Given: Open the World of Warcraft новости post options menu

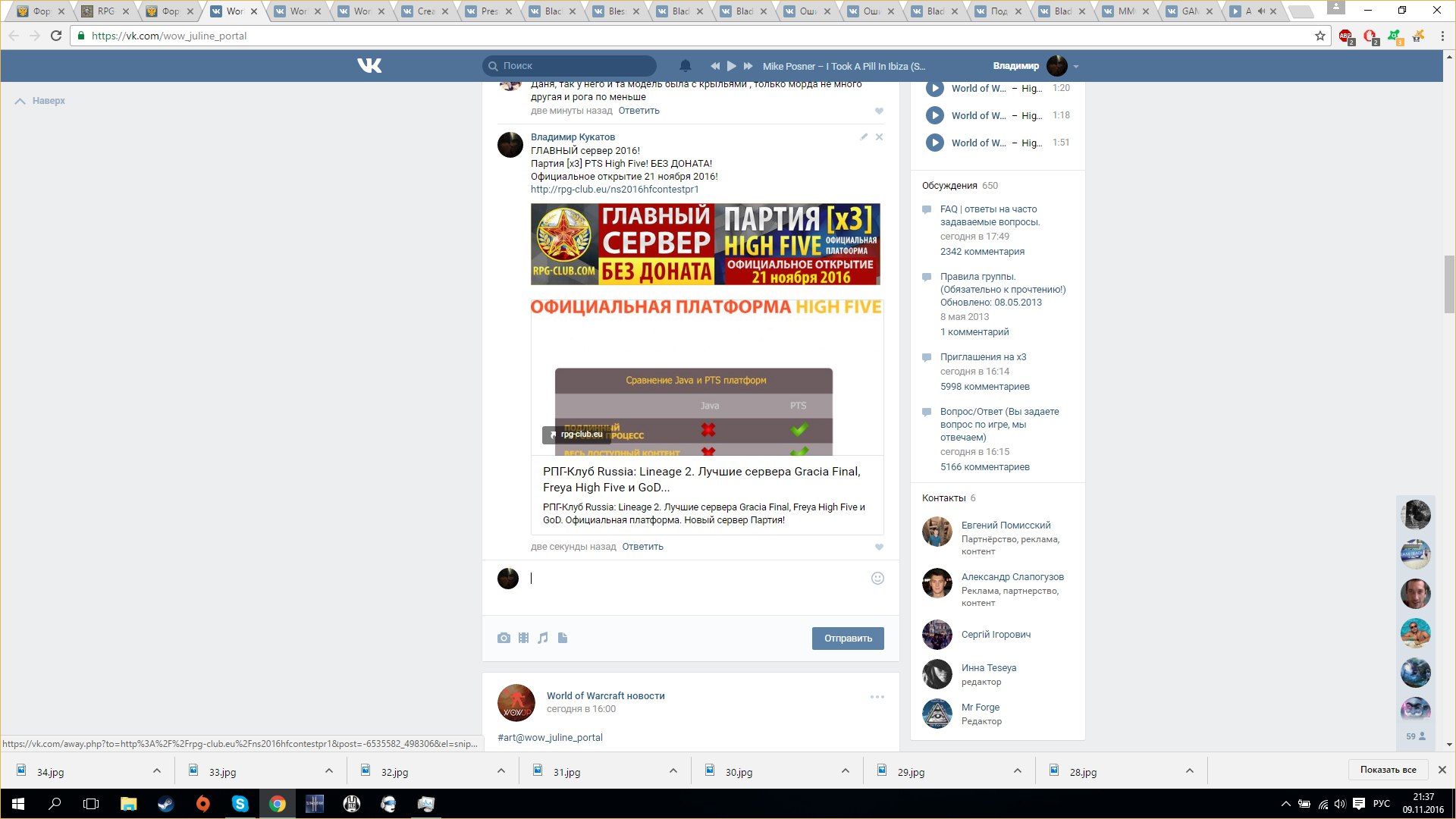Looking at the screenshot, I should (877, 697).
